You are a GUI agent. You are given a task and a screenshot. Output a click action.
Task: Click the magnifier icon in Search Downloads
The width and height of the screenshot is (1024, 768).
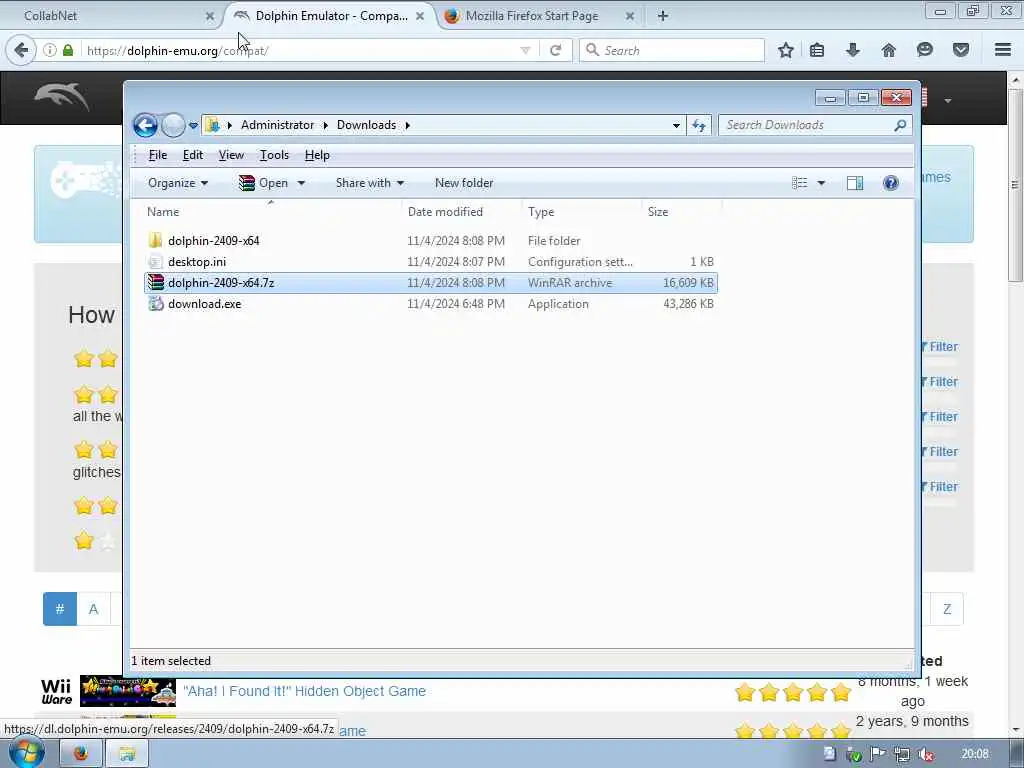[900, 125]
